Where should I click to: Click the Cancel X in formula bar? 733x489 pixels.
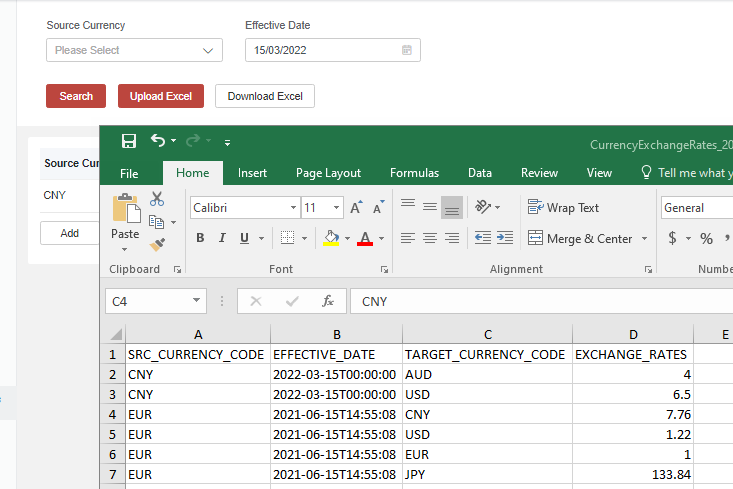(x=256, y=301)
